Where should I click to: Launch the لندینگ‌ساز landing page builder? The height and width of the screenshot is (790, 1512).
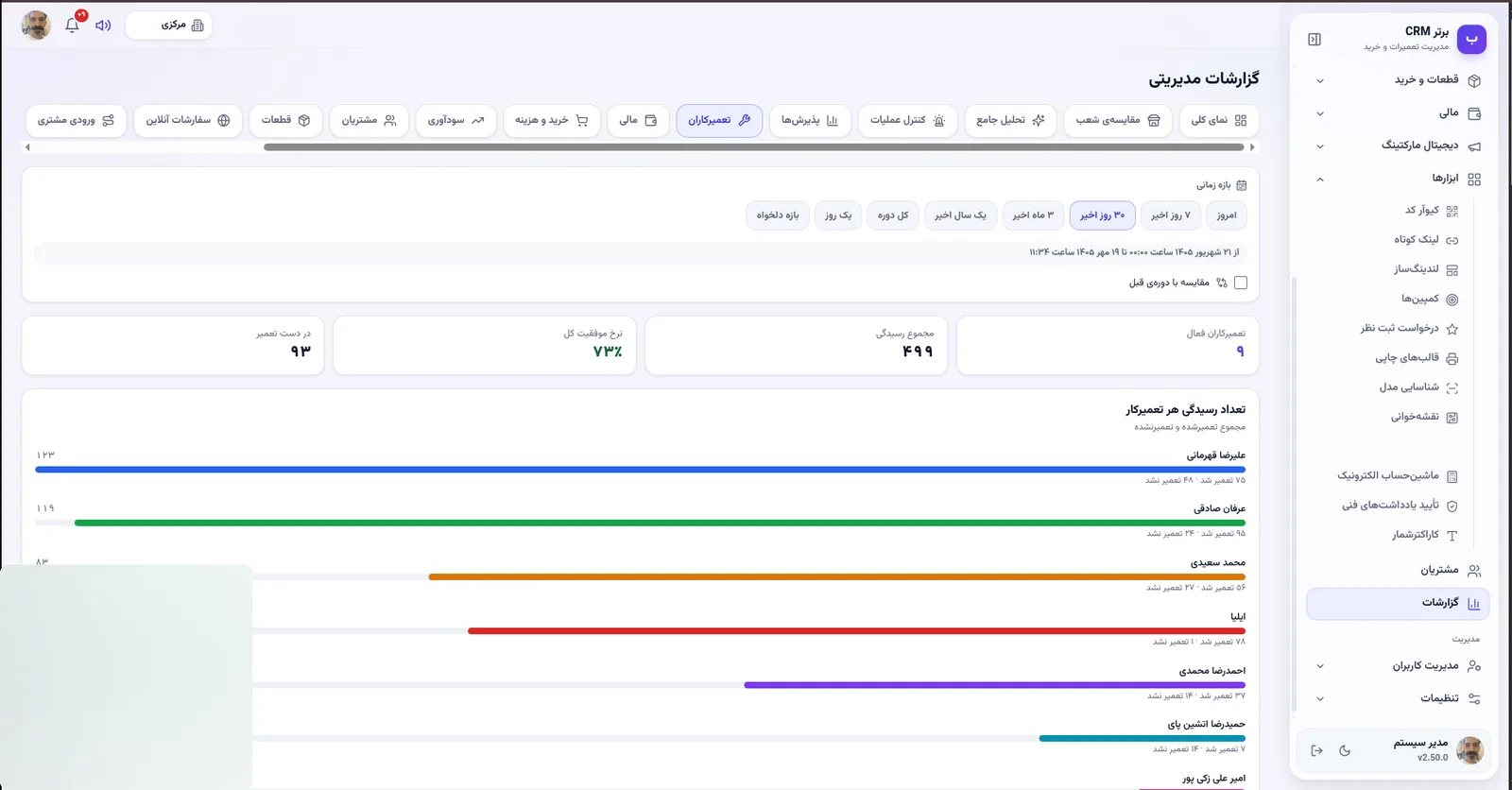click(1426, 269)
